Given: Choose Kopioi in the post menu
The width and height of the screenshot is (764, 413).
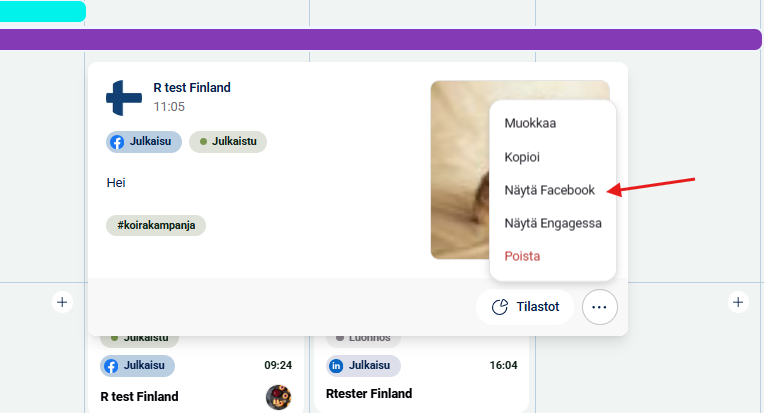Looking at the screenshot, I should 524,157.
